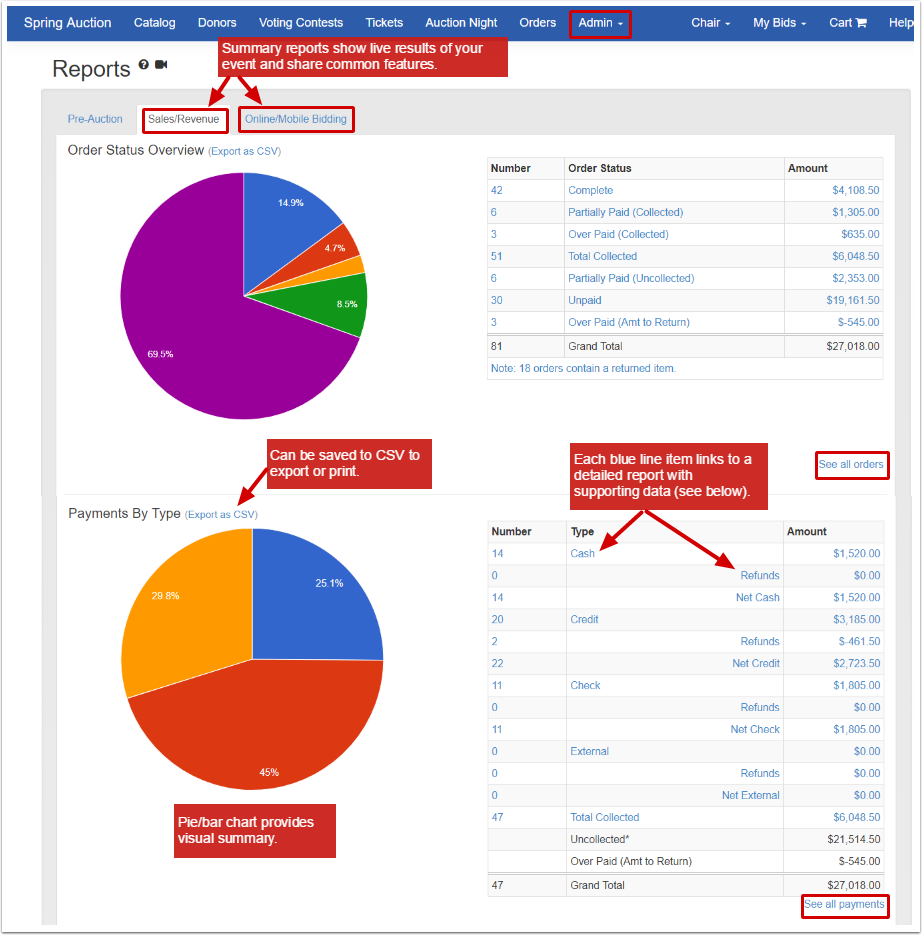Select the Online/Mobile Bidding tab

click(296, 118)
